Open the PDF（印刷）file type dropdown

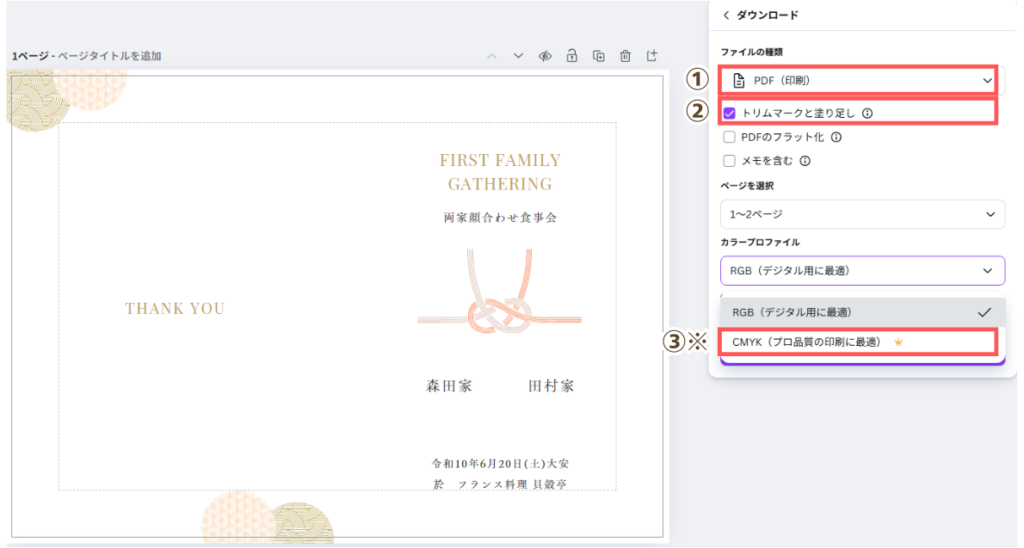(x=862, y=80)
